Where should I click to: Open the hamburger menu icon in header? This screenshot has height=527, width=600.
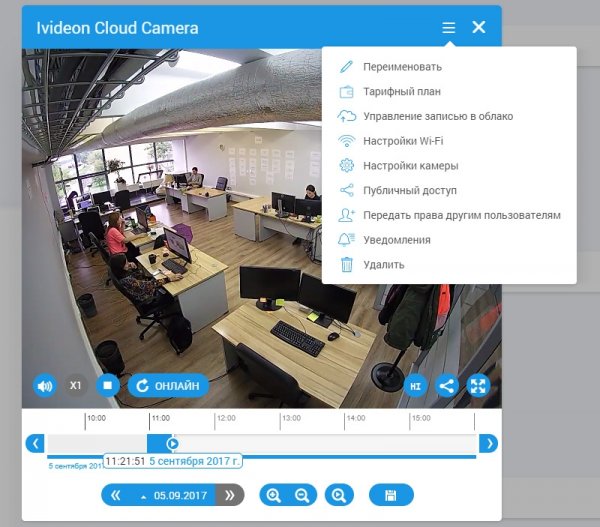[448, 28]
